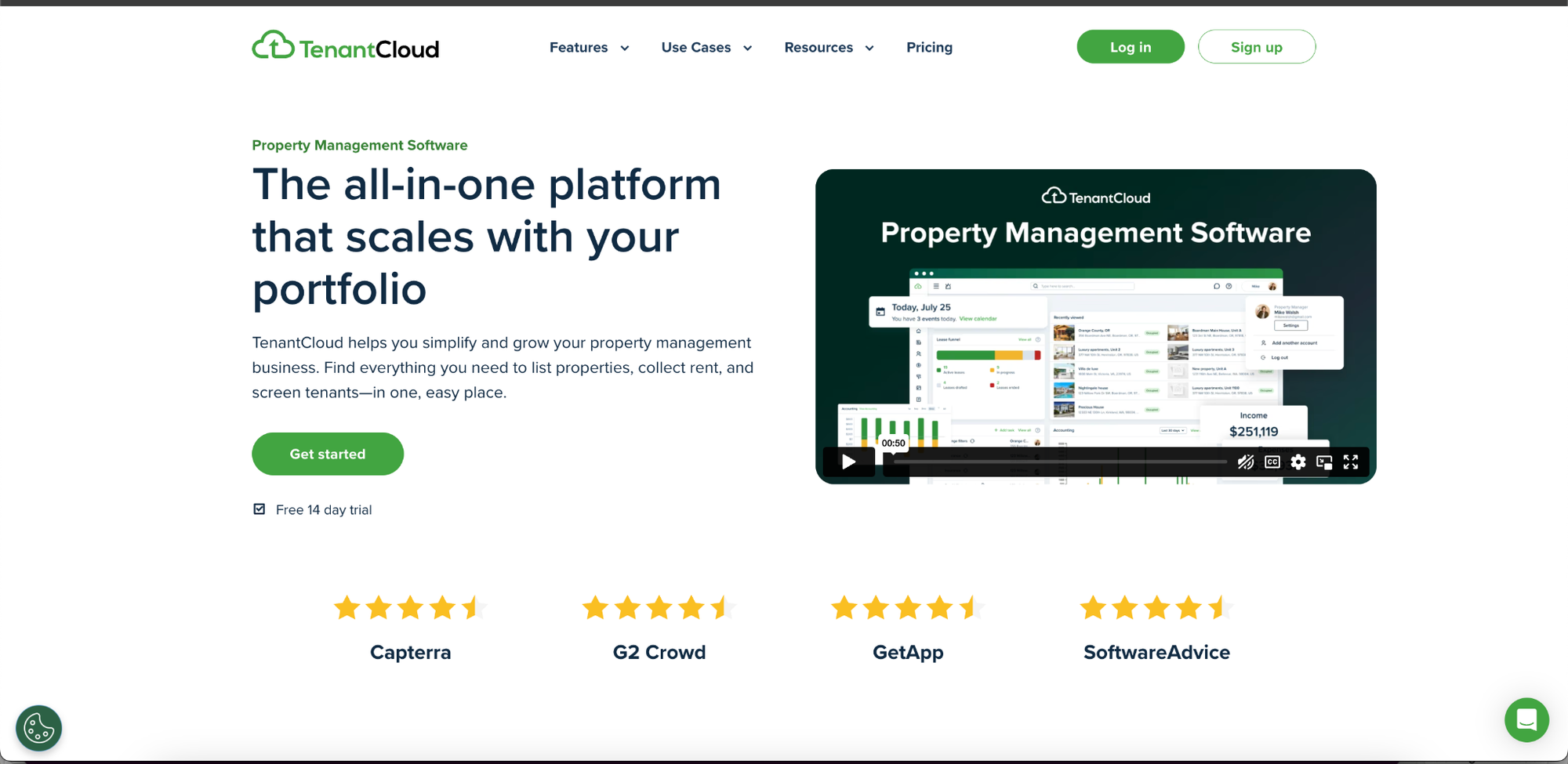Viewport: 1568px width, 764px height.
Task: Open cookie preferences icon
Action: (x=39, y=729)
